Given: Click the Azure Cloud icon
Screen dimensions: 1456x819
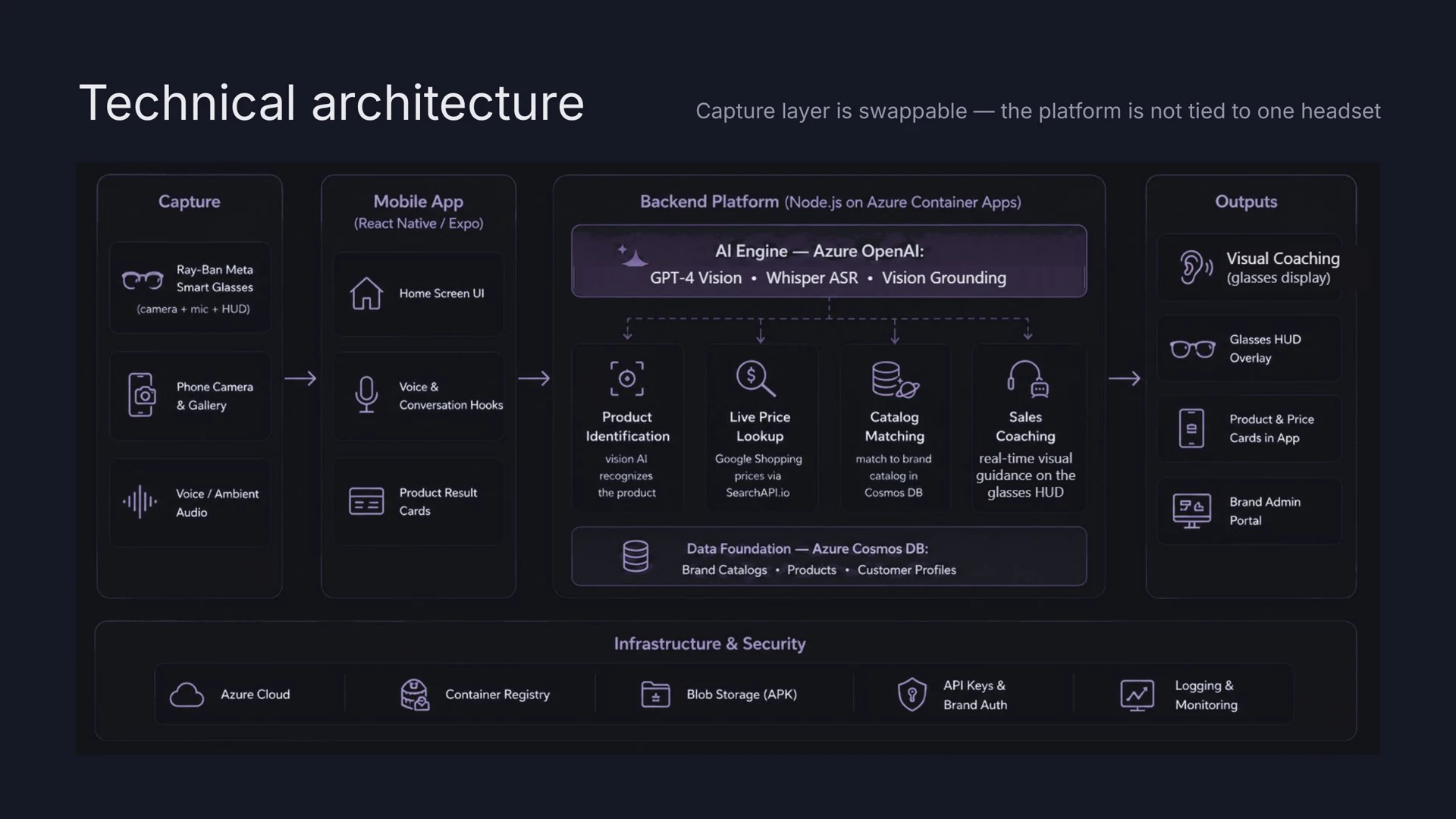Looking at the screenshot, I should (x=187, y=695).
